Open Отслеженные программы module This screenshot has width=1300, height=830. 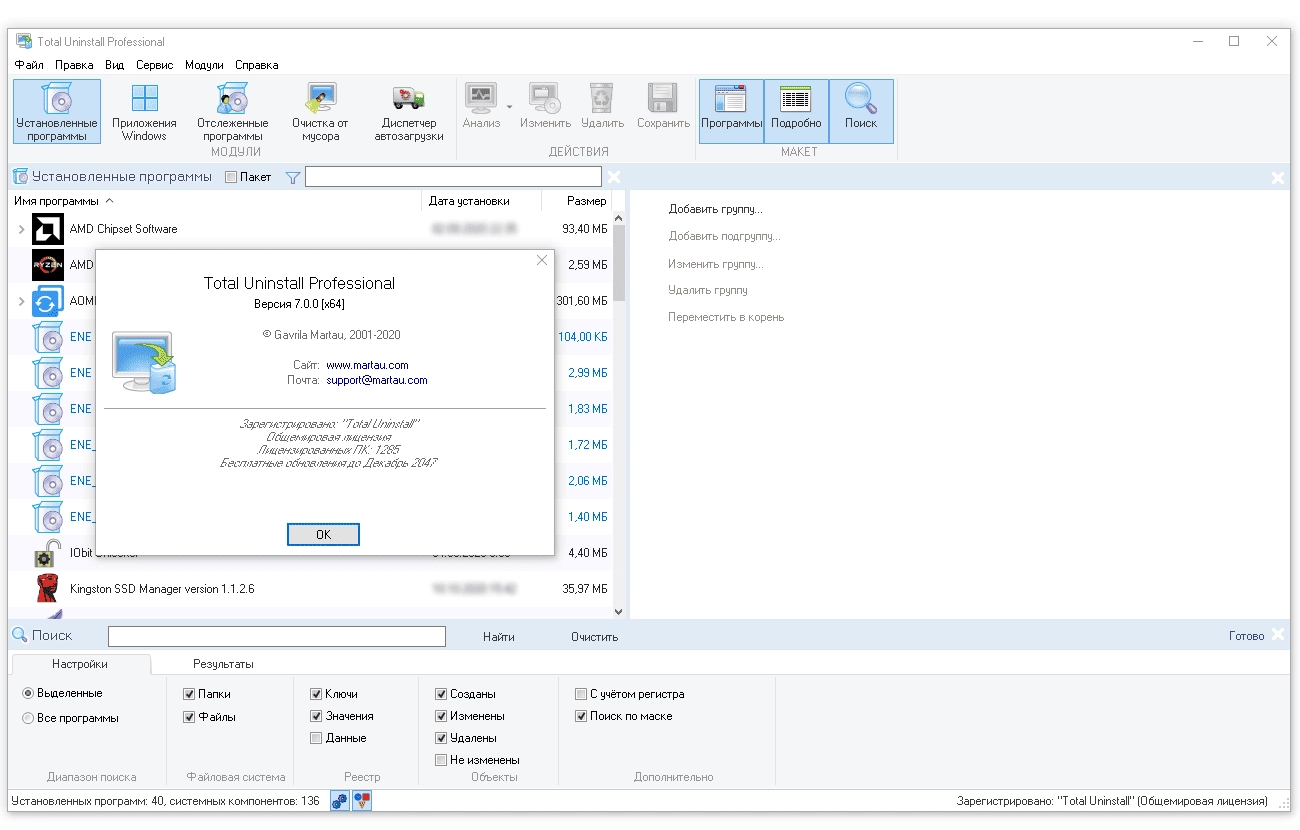coord(232,112)
